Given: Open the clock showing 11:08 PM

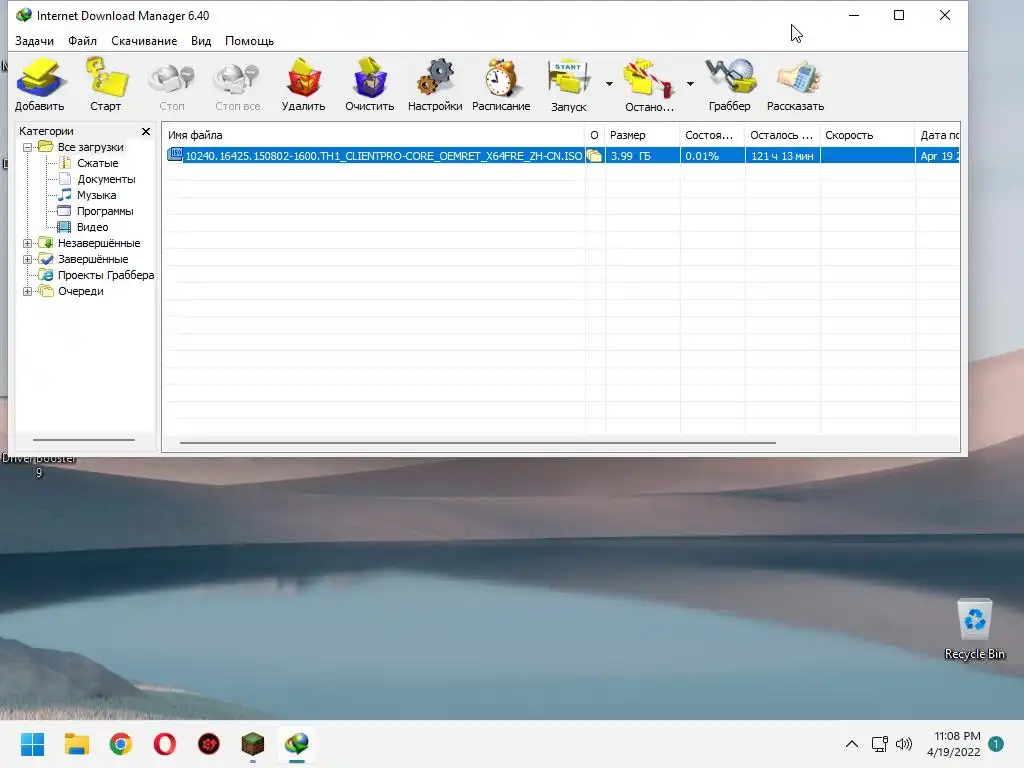Looking at the screenshot, I should pos(953,744).
